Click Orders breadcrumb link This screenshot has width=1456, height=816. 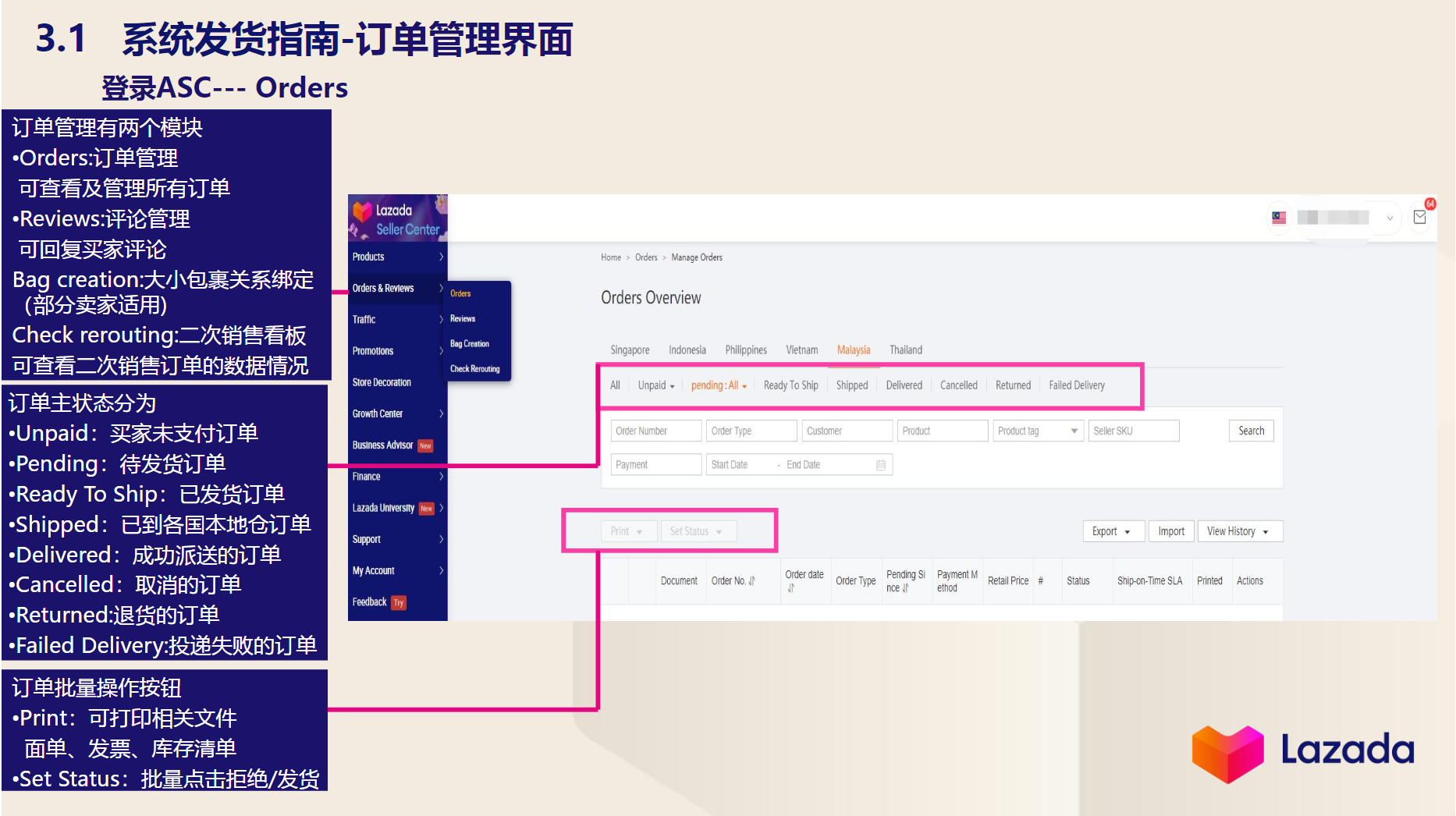[x=646, y=257]
